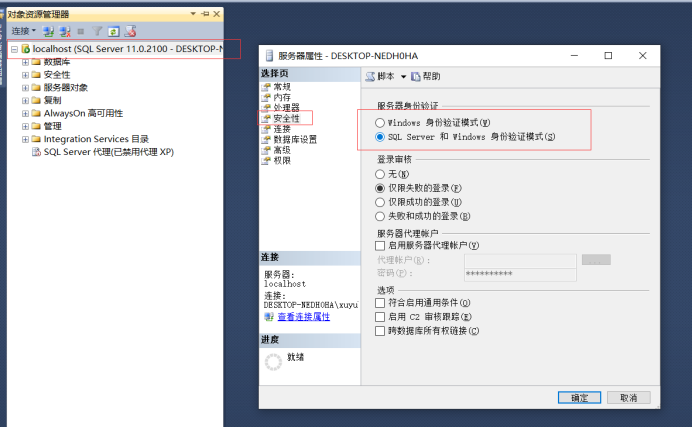Image resolution: width=692 pixels, height=428 pixels.
Task: Click the Refresh icon in Object Explorer
Action: pos(113,31)
